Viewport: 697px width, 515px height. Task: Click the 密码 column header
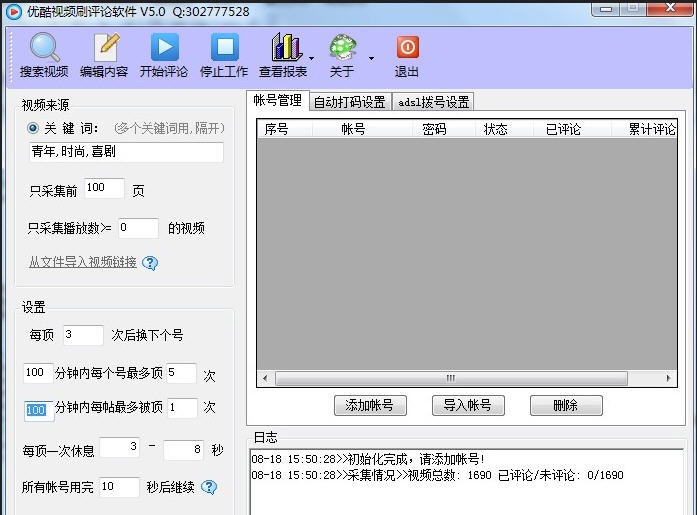[443, 129]
